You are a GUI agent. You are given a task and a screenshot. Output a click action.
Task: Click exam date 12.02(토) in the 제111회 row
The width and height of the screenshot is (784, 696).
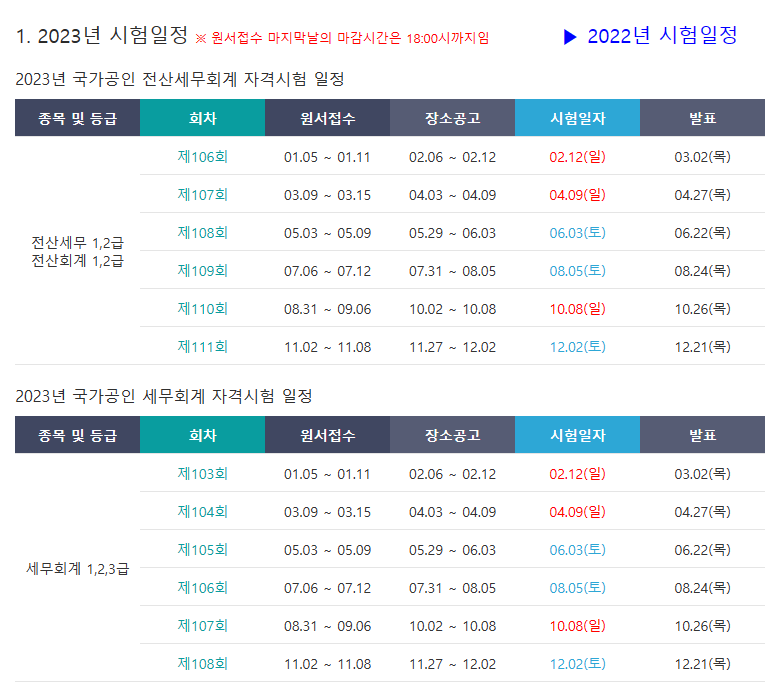point(578,347)
